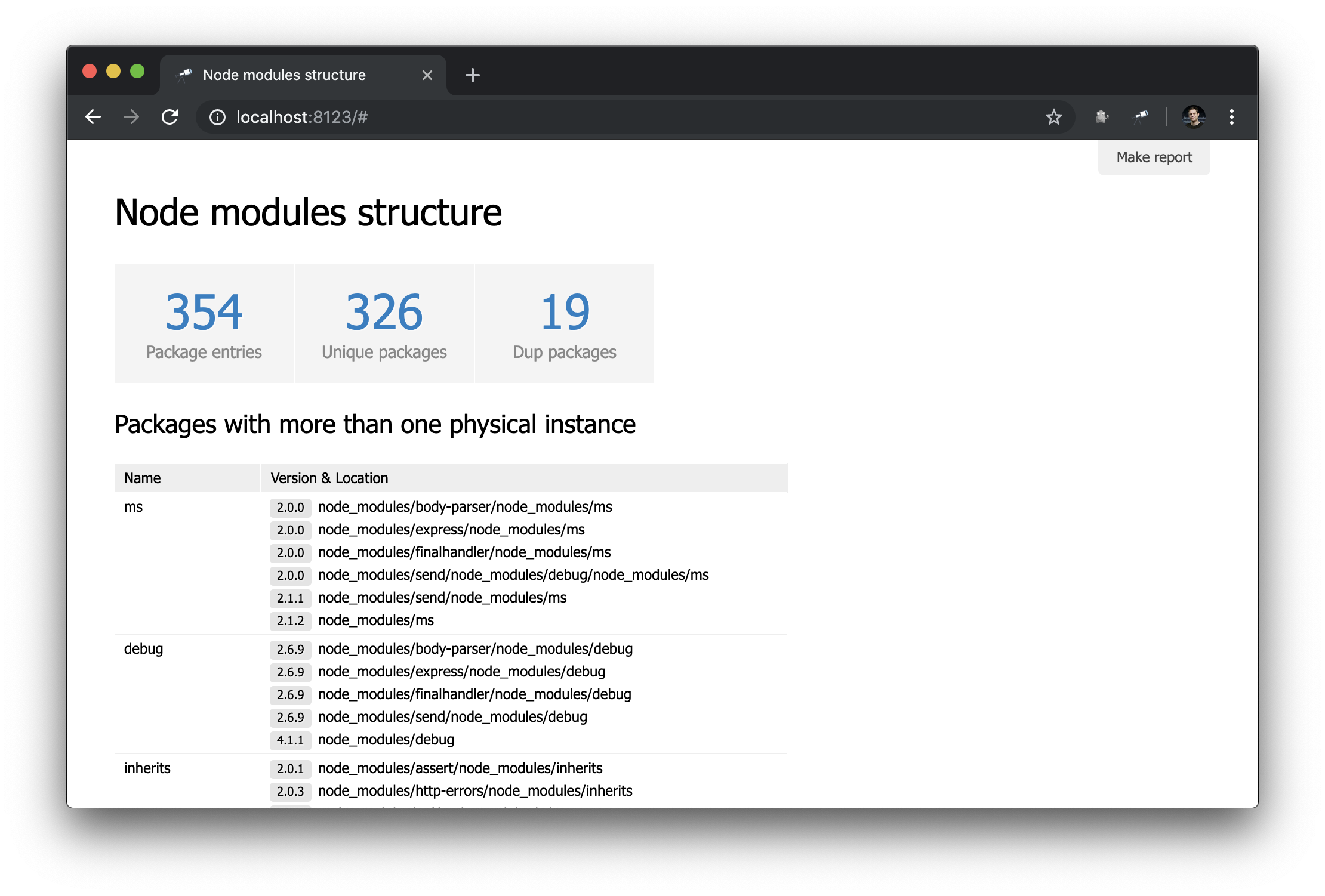This screenshot has width=1325, height=896.
Task: Open the telescope extension icon
Action: [1140, 117]
